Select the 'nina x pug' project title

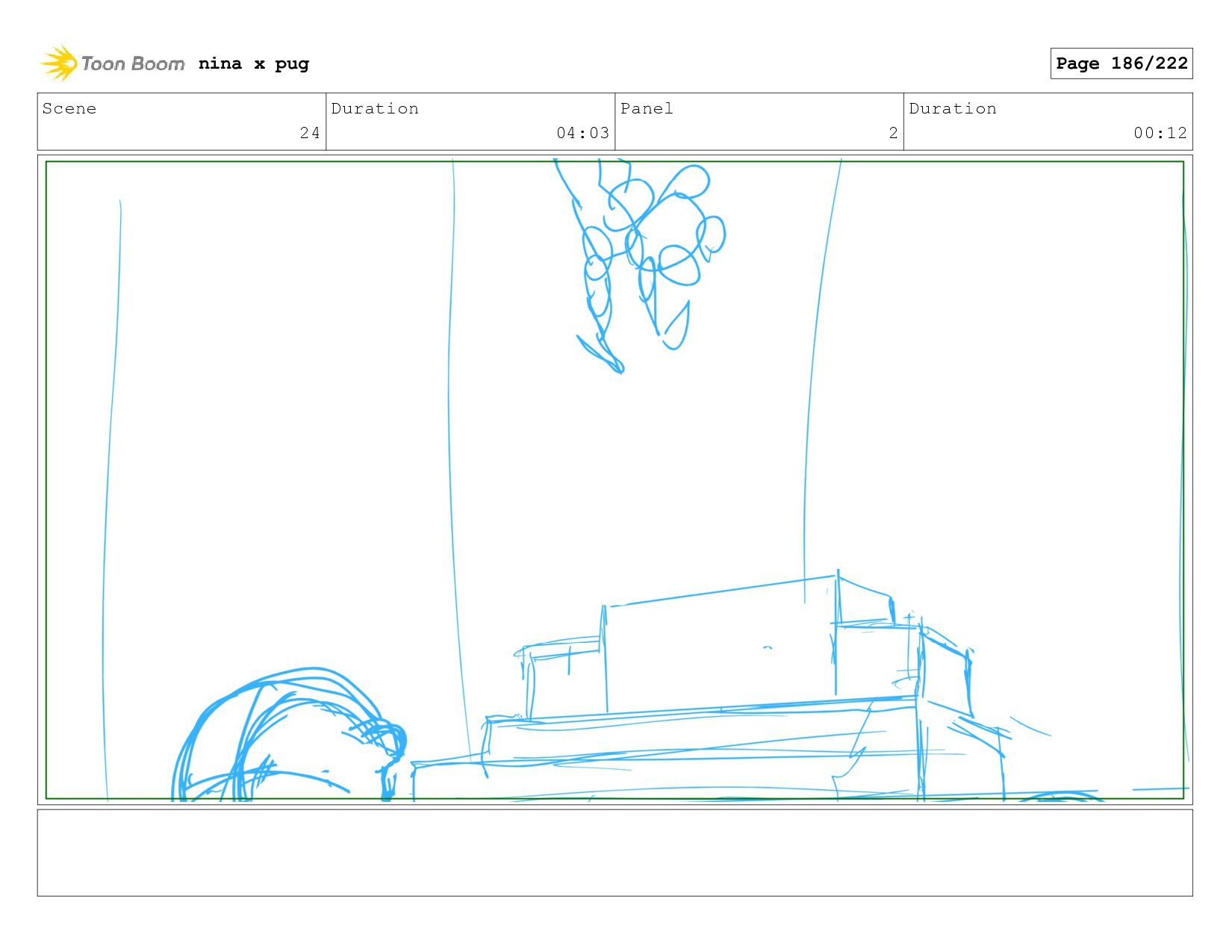254,63
